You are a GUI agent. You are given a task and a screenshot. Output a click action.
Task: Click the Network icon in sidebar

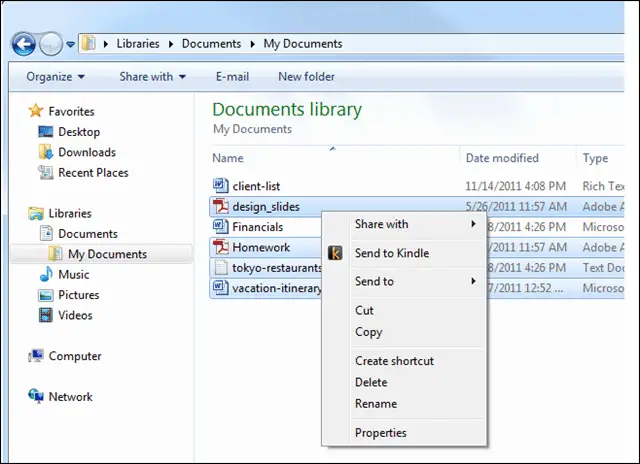[x=36, y=396]
